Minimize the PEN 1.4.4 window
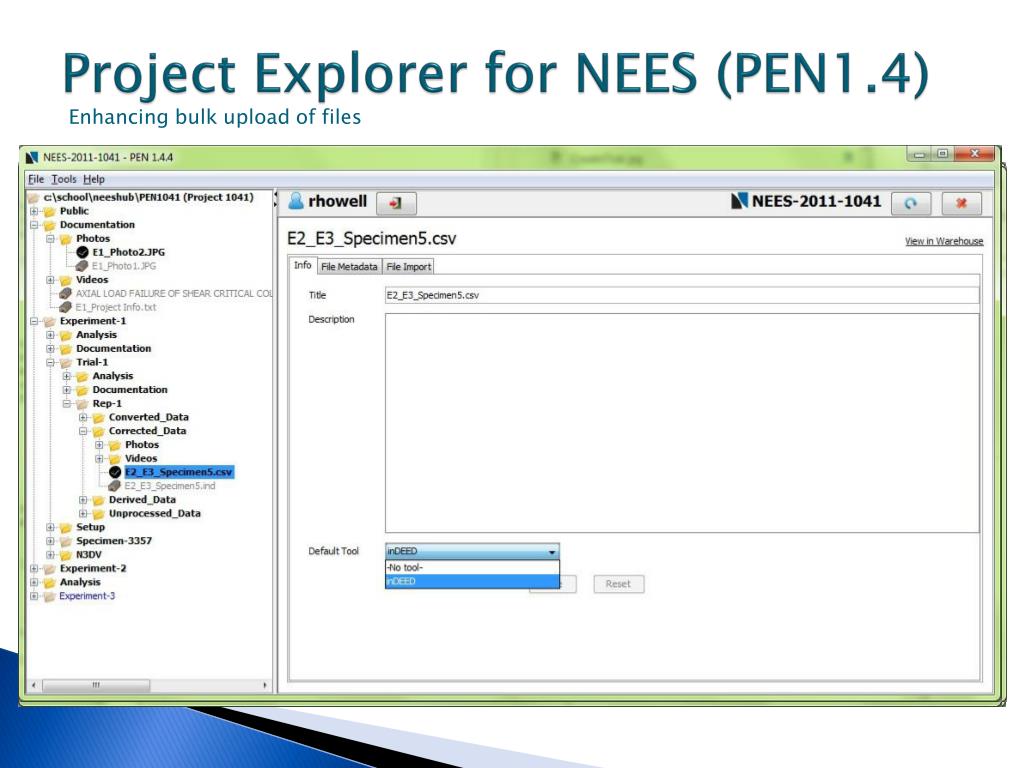This screenshot has width=1024, height=768. pos(920,154)
